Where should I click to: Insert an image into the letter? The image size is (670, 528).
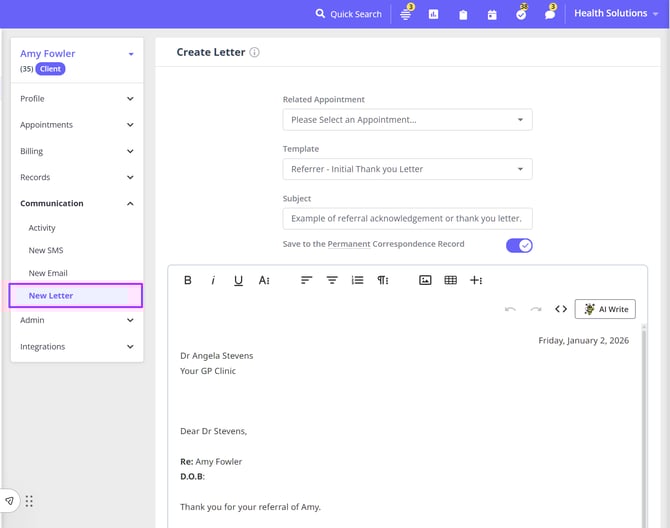coord(425,281)
